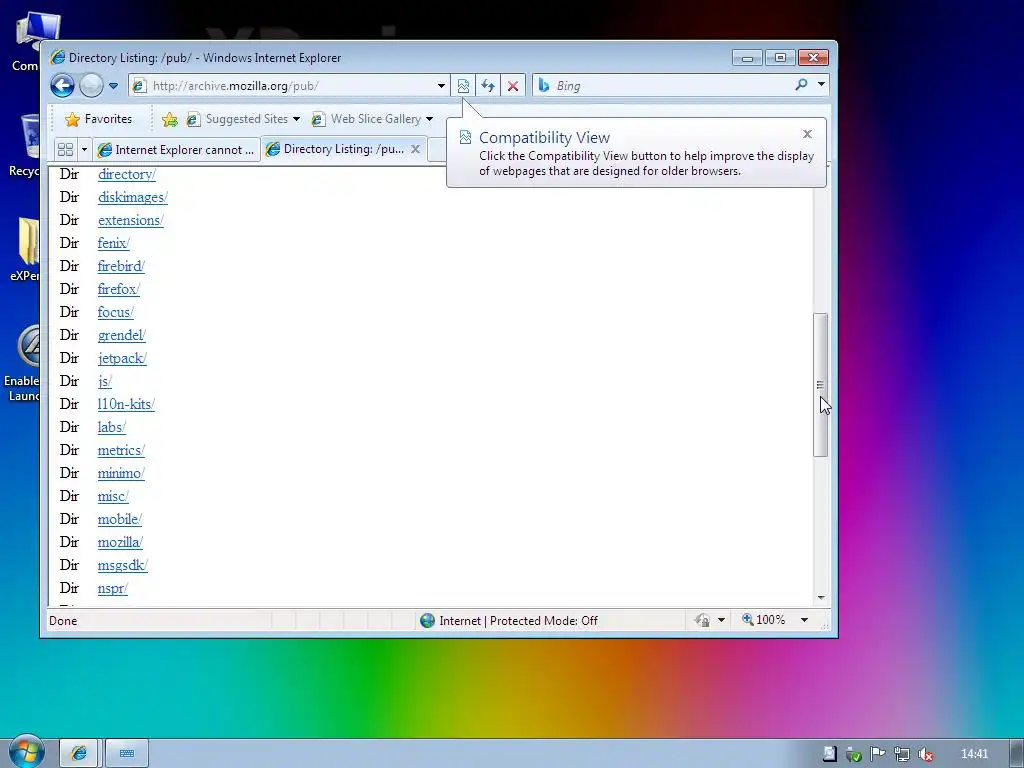Click the Add to Favorites Bar icon

pos(170,119)
